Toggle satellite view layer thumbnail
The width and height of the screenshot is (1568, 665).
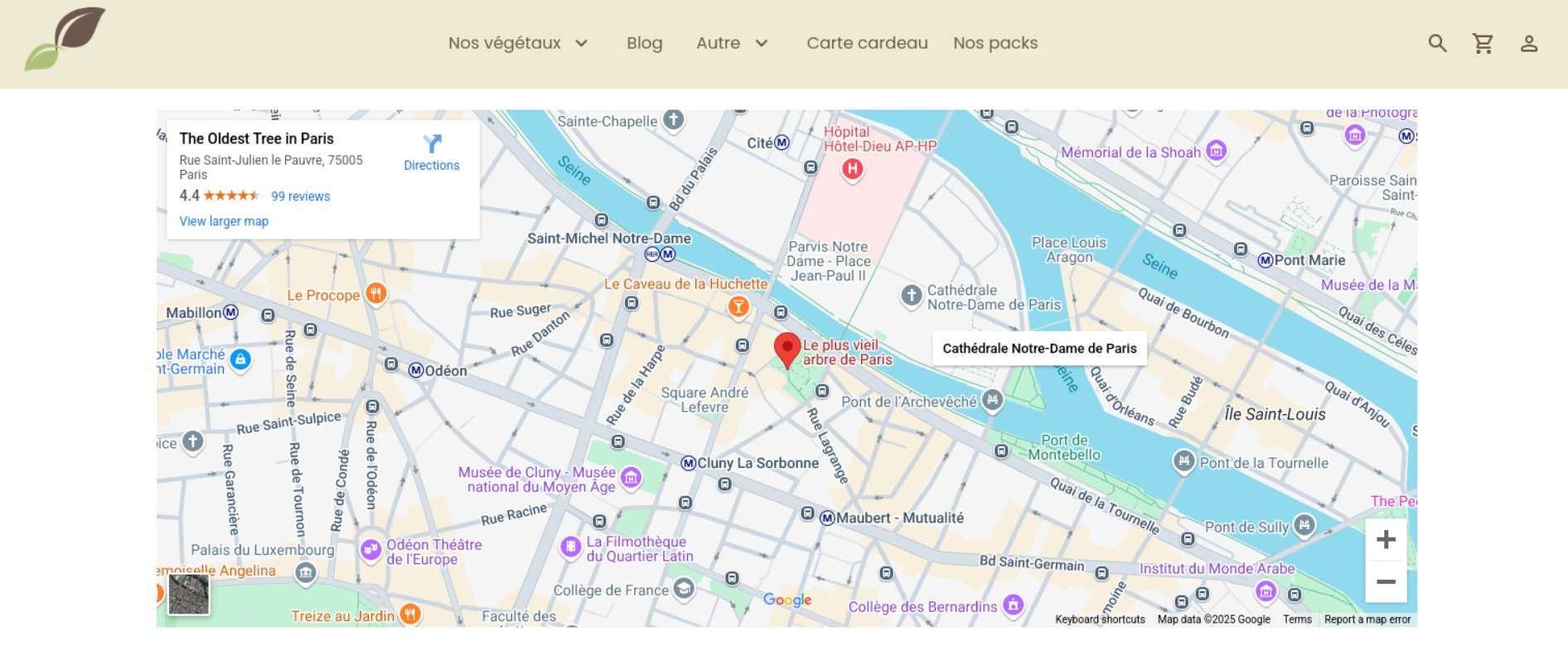coord(189,594)
